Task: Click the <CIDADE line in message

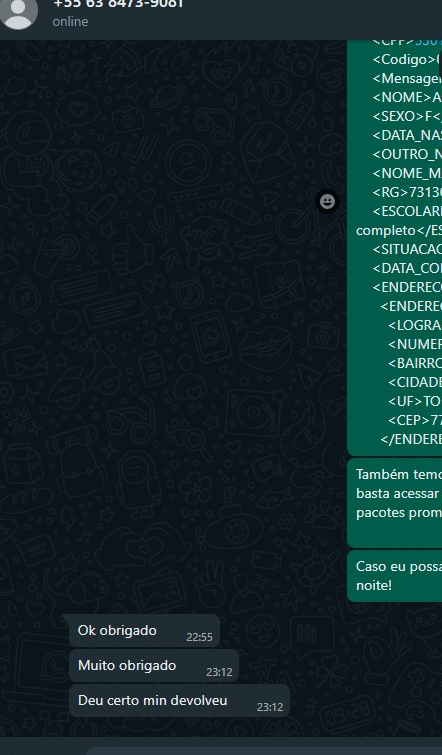Action: coord(415,382)
